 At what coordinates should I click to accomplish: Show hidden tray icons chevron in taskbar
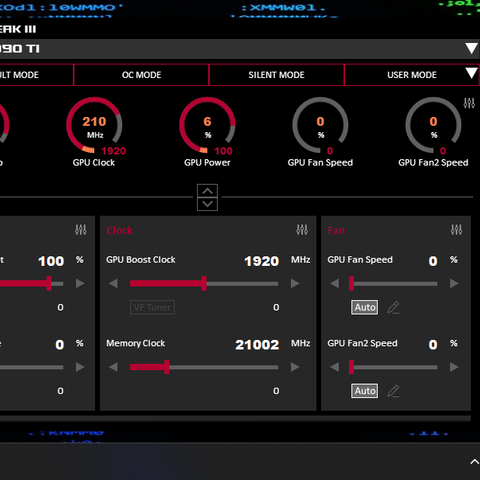pyautogui.click(x=474, y=462)
